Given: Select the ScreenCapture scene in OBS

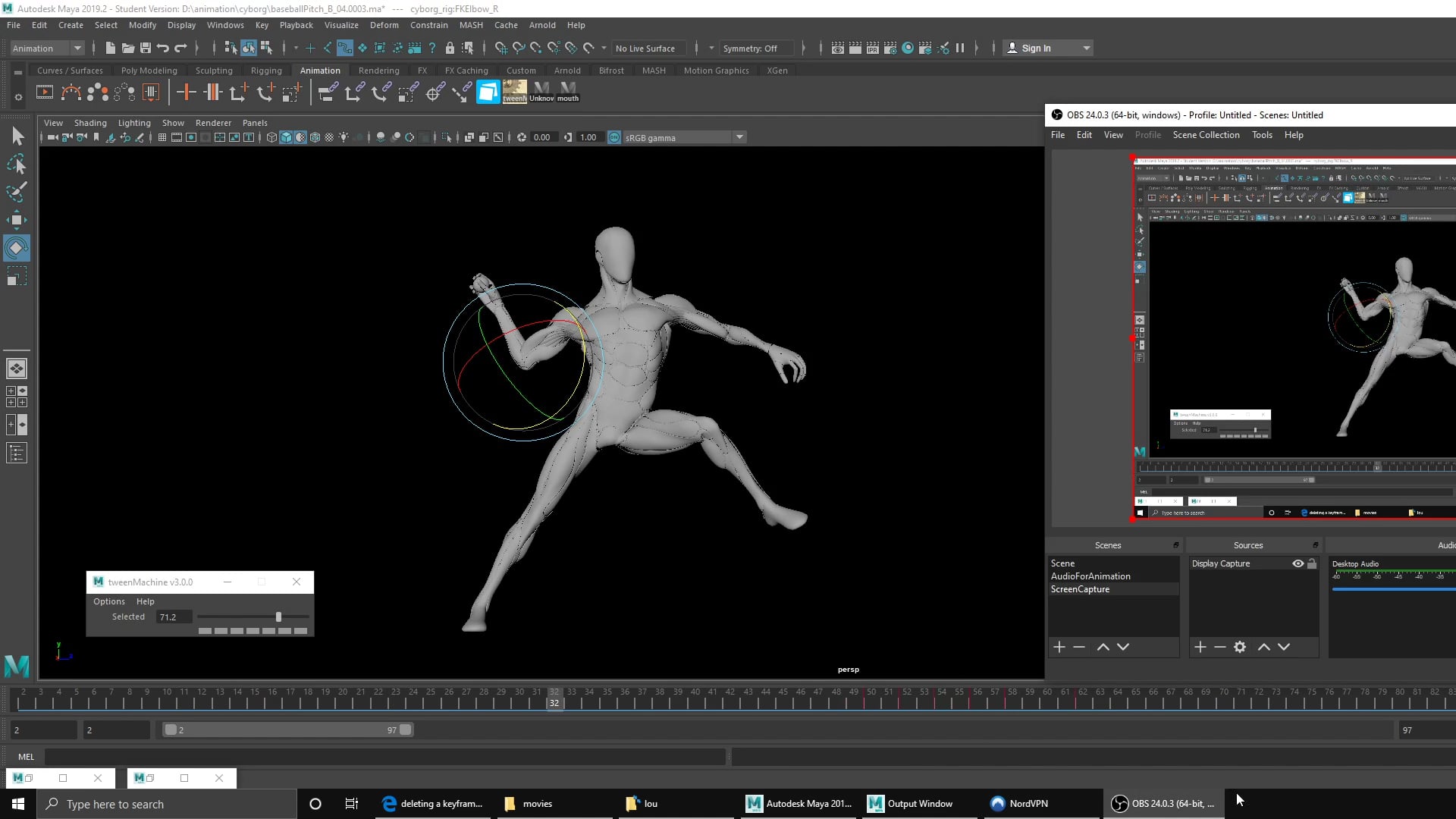Looking at the screenshot, I should 1079,589.
